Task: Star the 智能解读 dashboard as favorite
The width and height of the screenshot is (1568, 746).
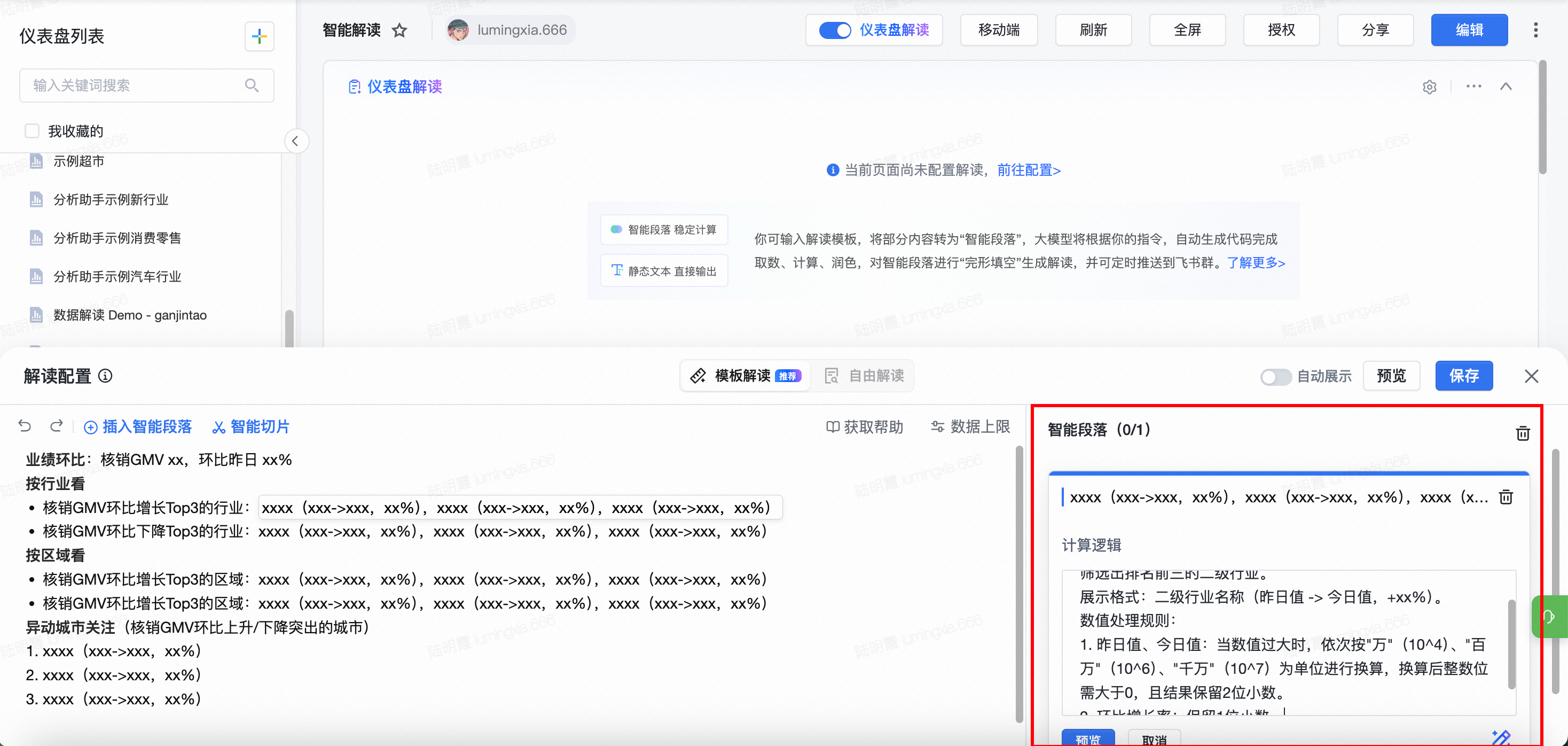Action: pos(399,30)
